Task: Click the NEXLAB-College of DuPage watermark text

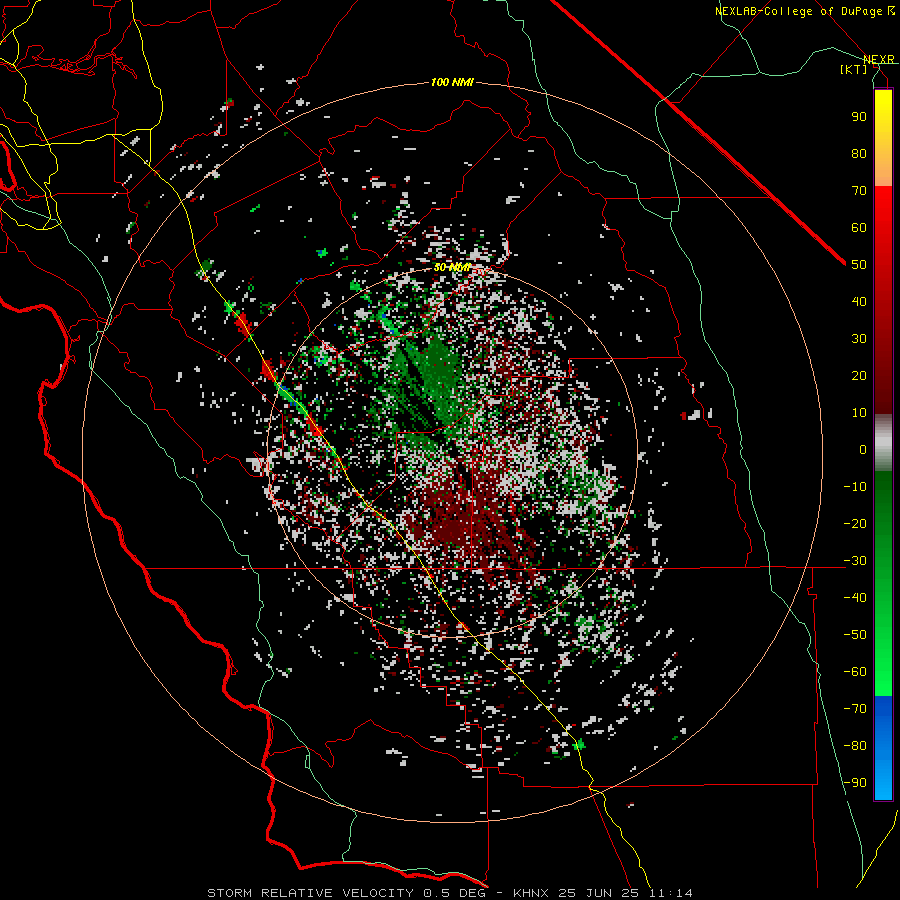Action: (804, 11)
